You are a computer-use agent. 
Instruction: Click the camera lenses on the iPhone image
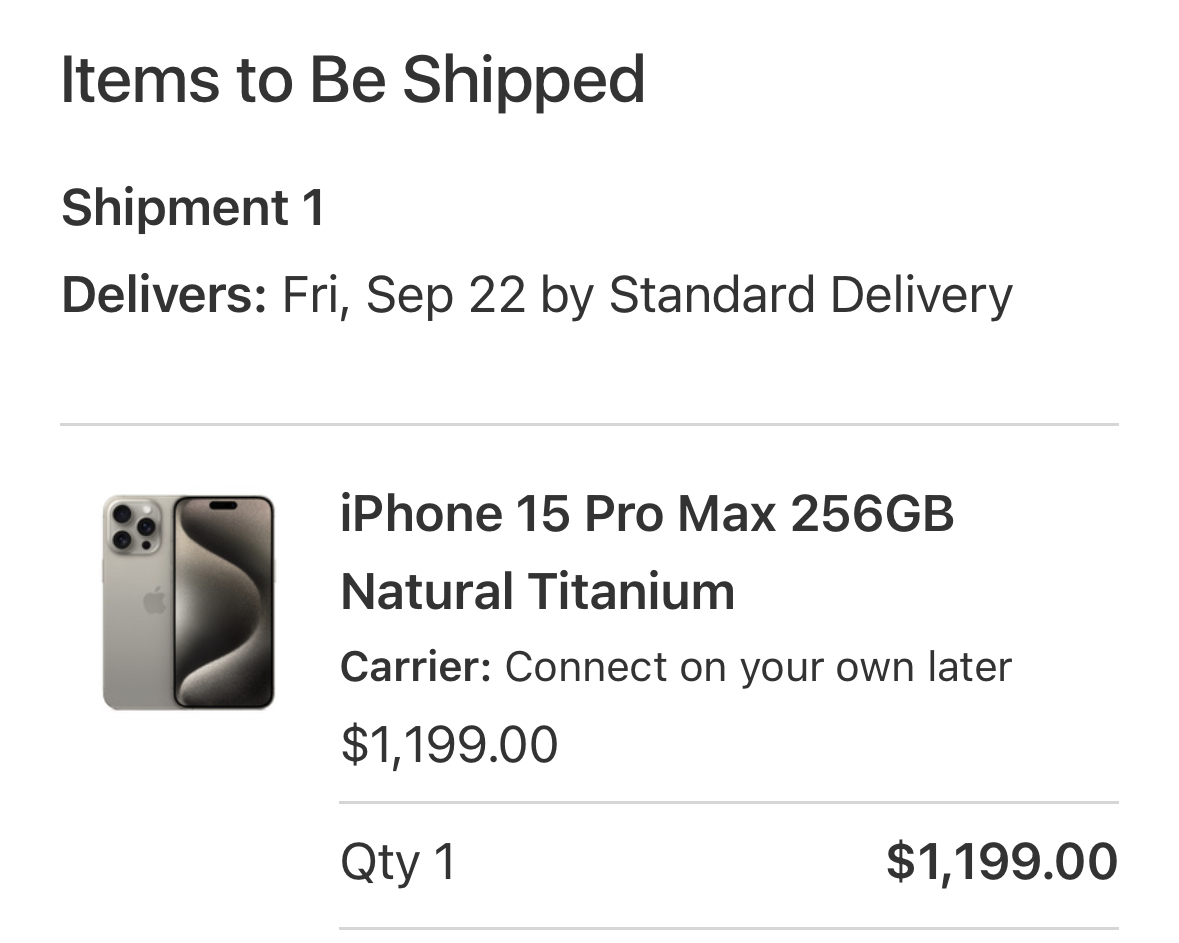click(132, 527)
